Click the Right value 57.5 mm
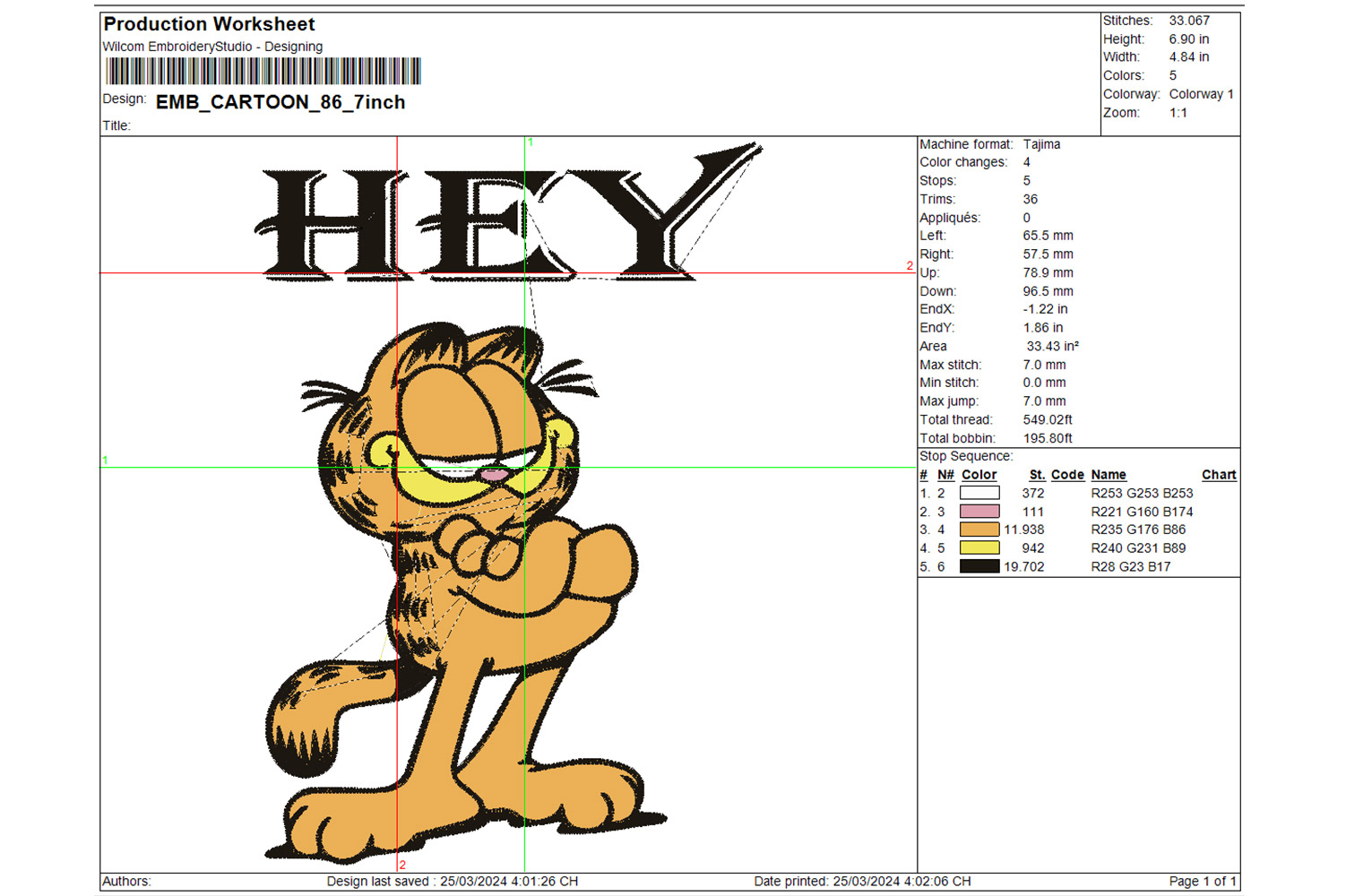The image size is (1346, 896). (1048, 254)
